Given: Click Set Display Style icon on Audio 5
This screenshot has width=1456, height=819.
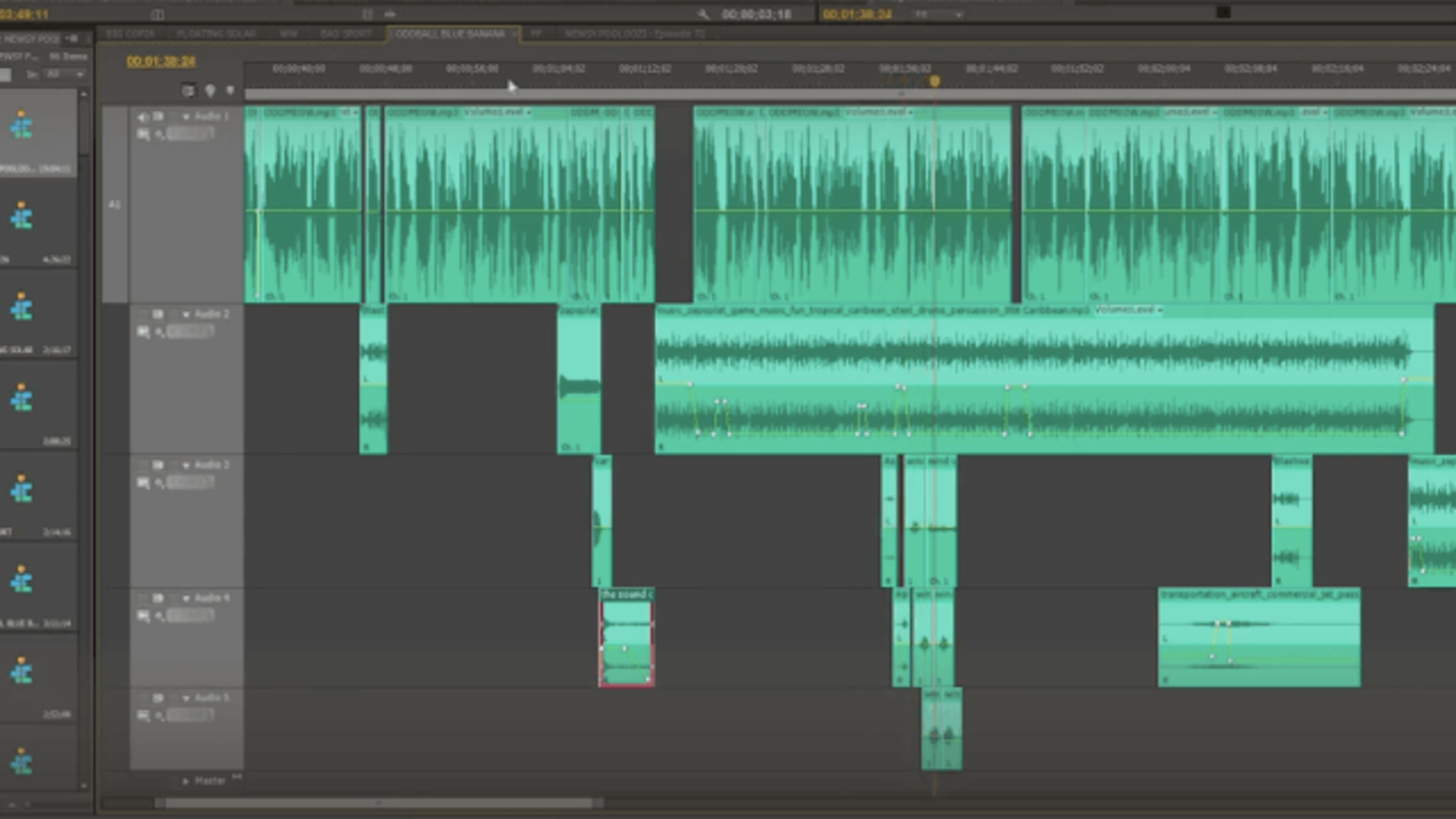Looking at the screenshot, I should [143, 716].
